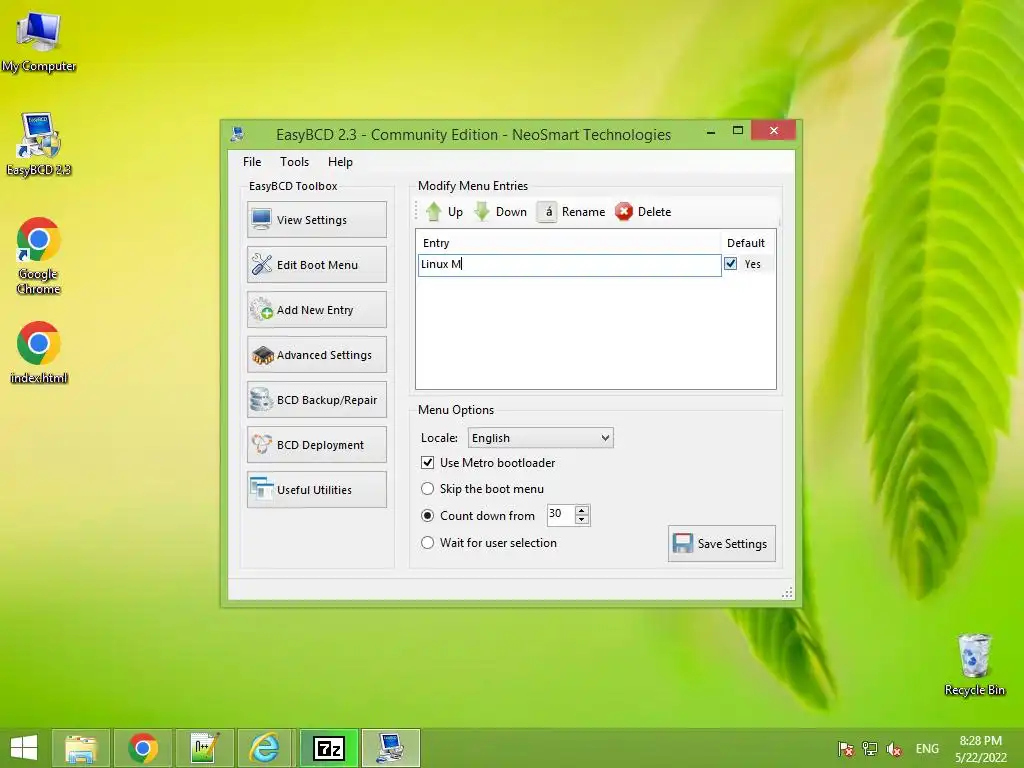Toggle Use Metro bootloader checkbox
The width and height of the screenshot is (1024, 768).
(x=428, y=462)
